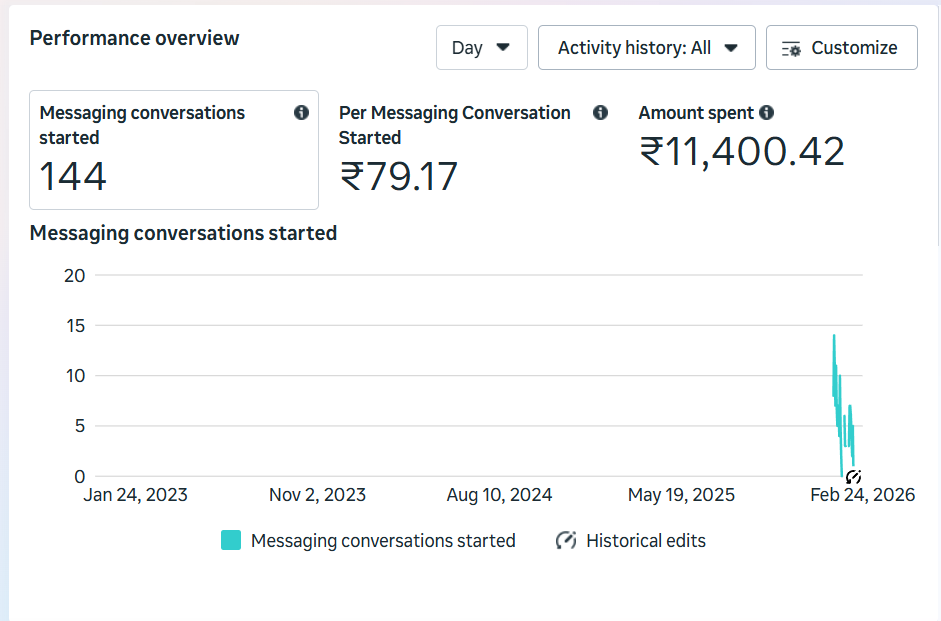Click the teal line peak on the chart

tap(834, 337)
